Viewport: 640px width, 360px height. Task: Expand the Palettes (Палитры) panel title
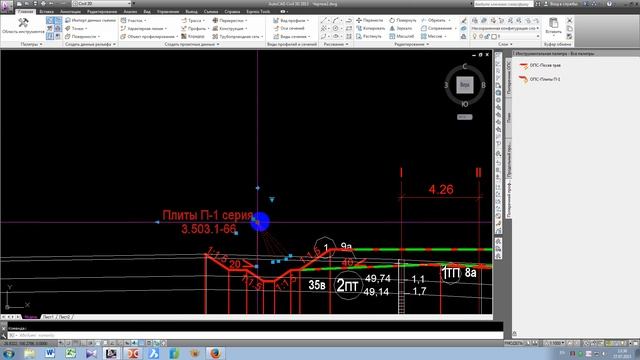click(x=31, y=44)
